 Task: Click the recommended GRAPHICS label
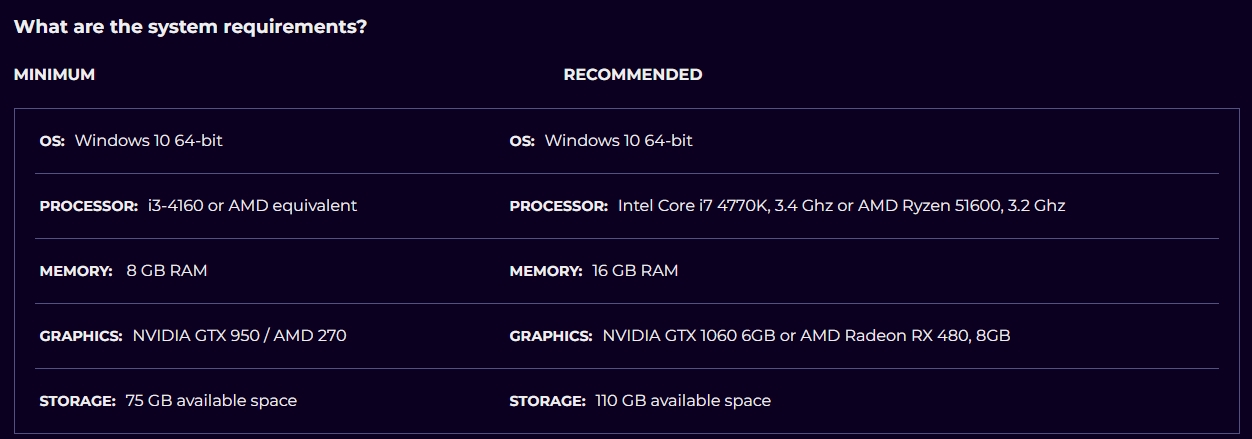tap(550, 336)
